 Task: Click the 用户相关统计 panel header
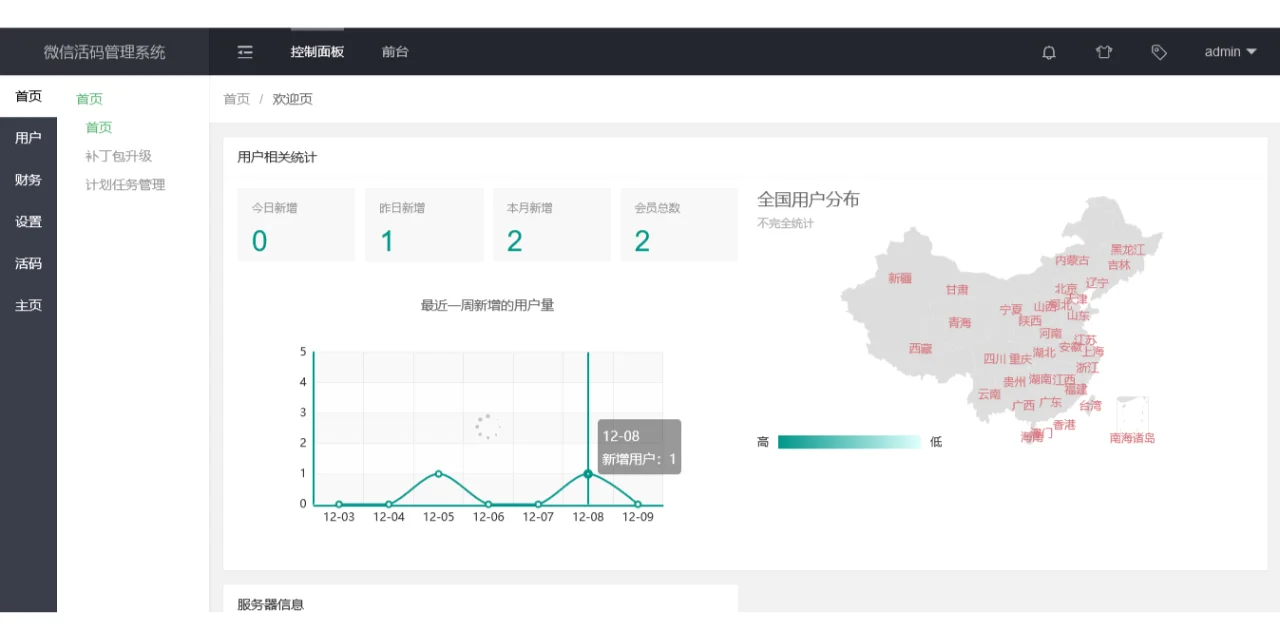[277, 157]
